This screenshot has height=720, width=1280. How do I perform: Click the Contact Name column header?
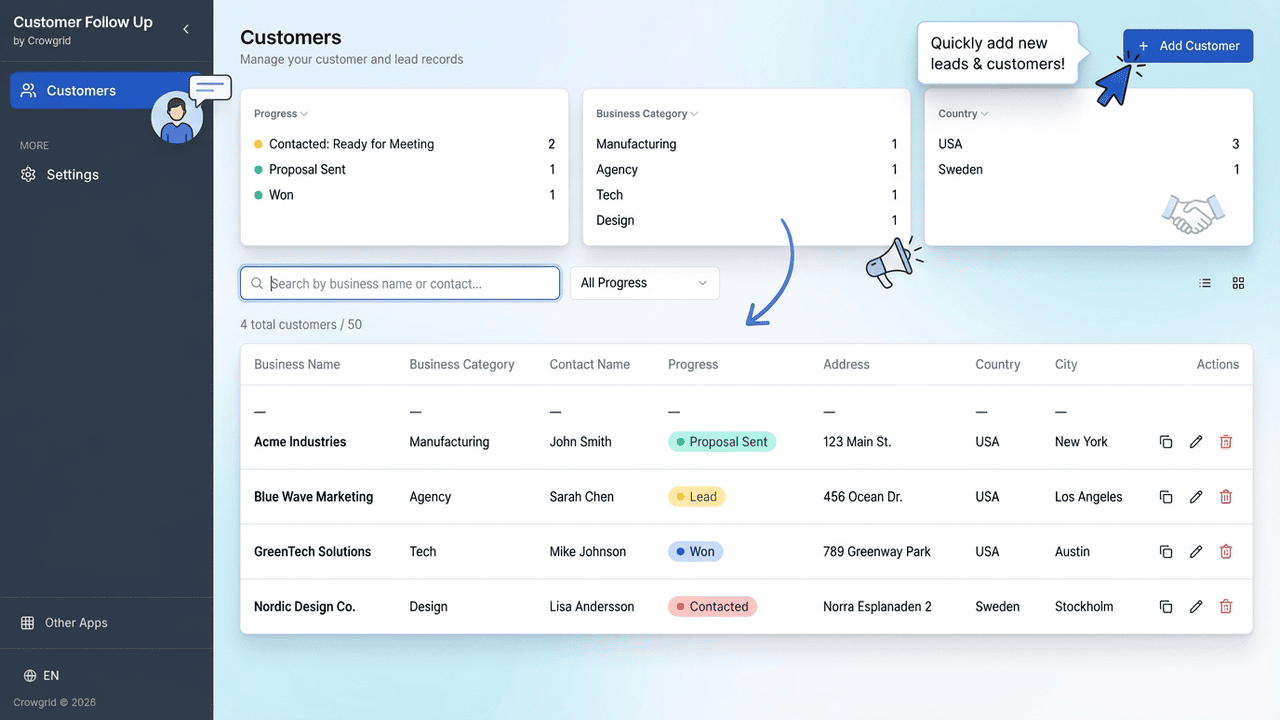point(590,364)
